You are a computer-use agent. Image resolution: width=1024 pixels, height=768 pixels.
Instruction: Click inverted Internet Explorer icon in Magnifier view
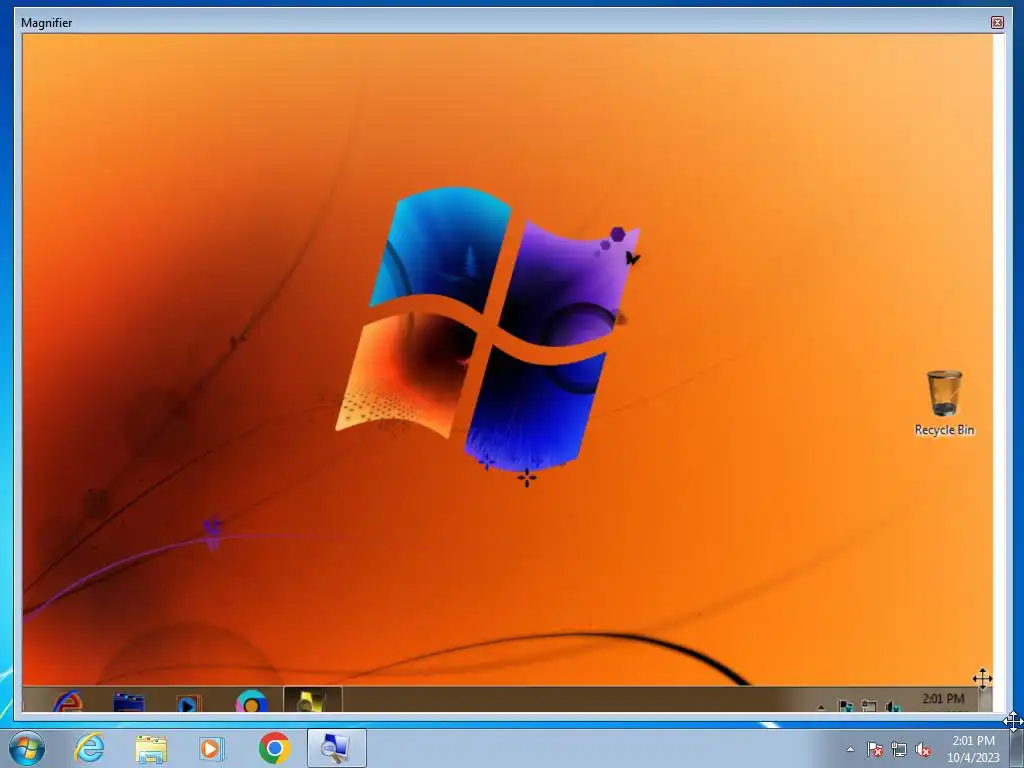(x=68, y=701)
